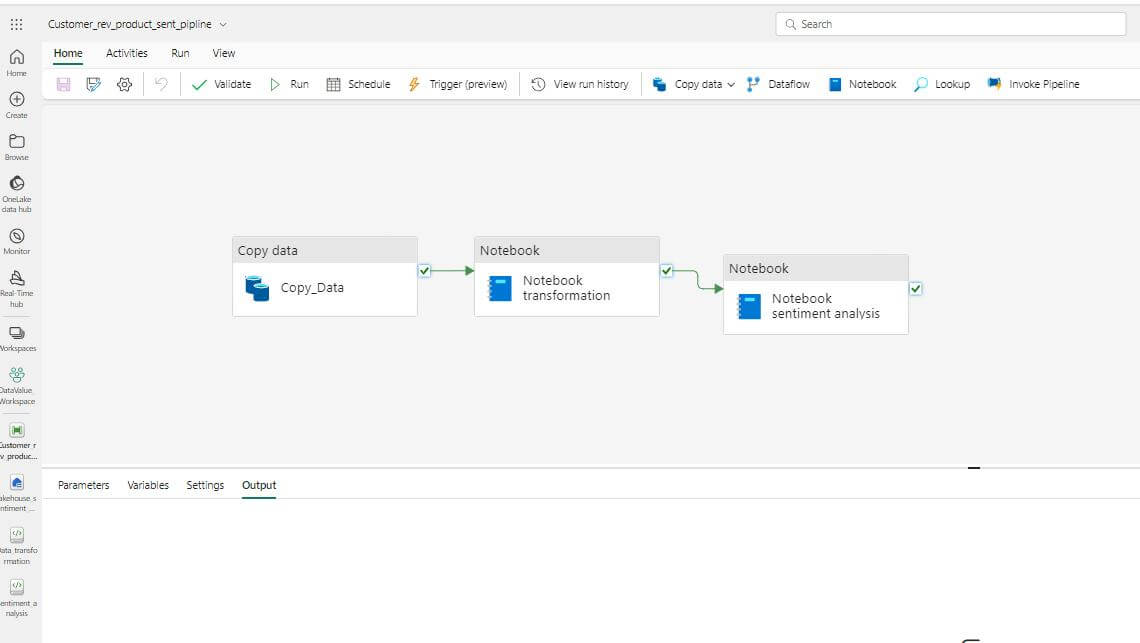Click View run history button
This screenshot has height=643, width=1140.
click(579, 84)
